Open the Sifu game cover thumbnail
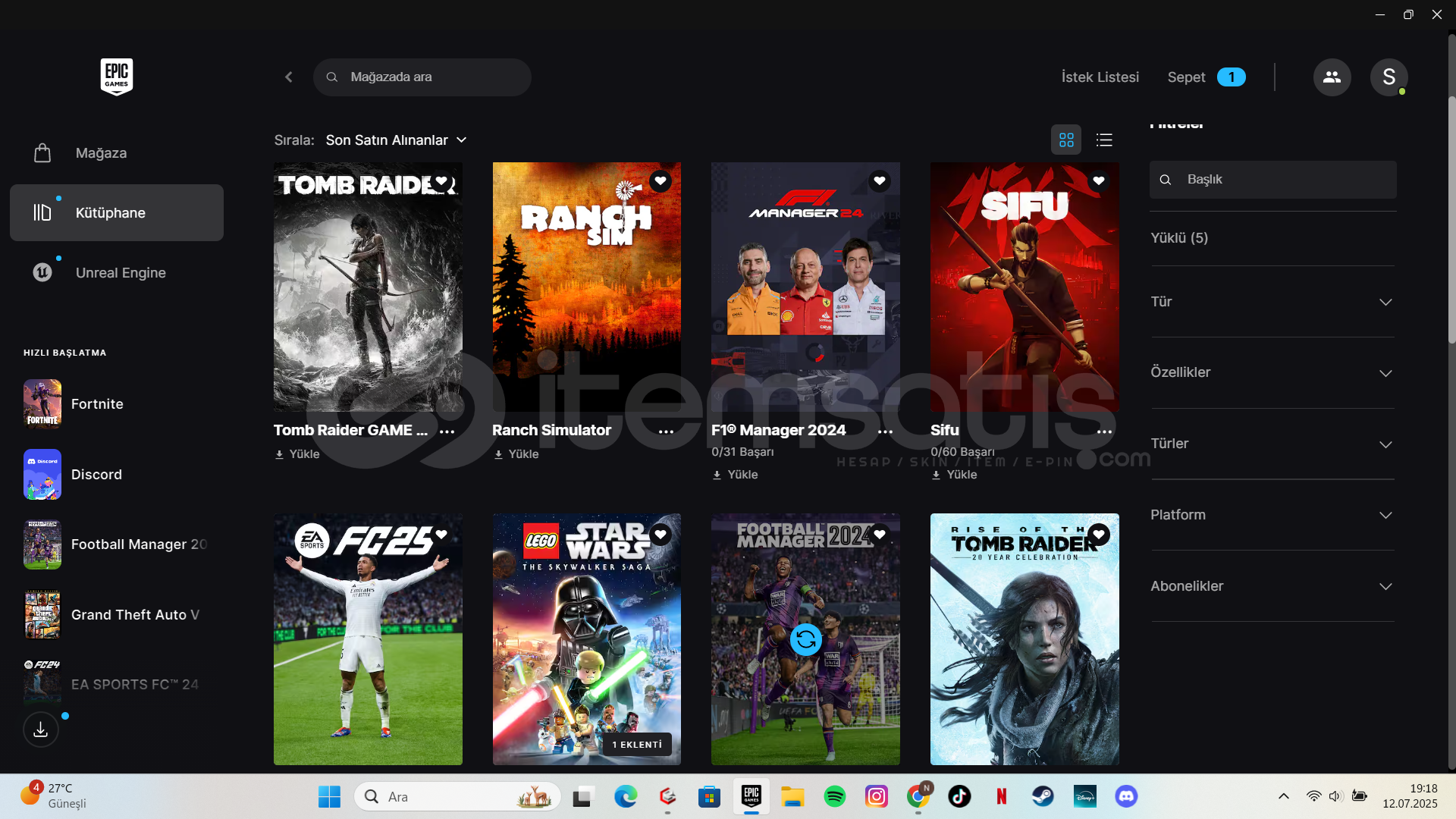Viewport: 1456px width, 819px height. click(x=1025, y=287)
